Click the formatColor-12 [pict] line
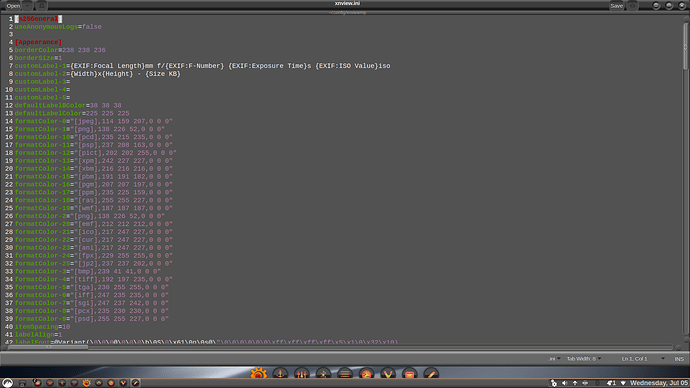The width and height of the screenshot is (690, 388). [x=95, y=153]
